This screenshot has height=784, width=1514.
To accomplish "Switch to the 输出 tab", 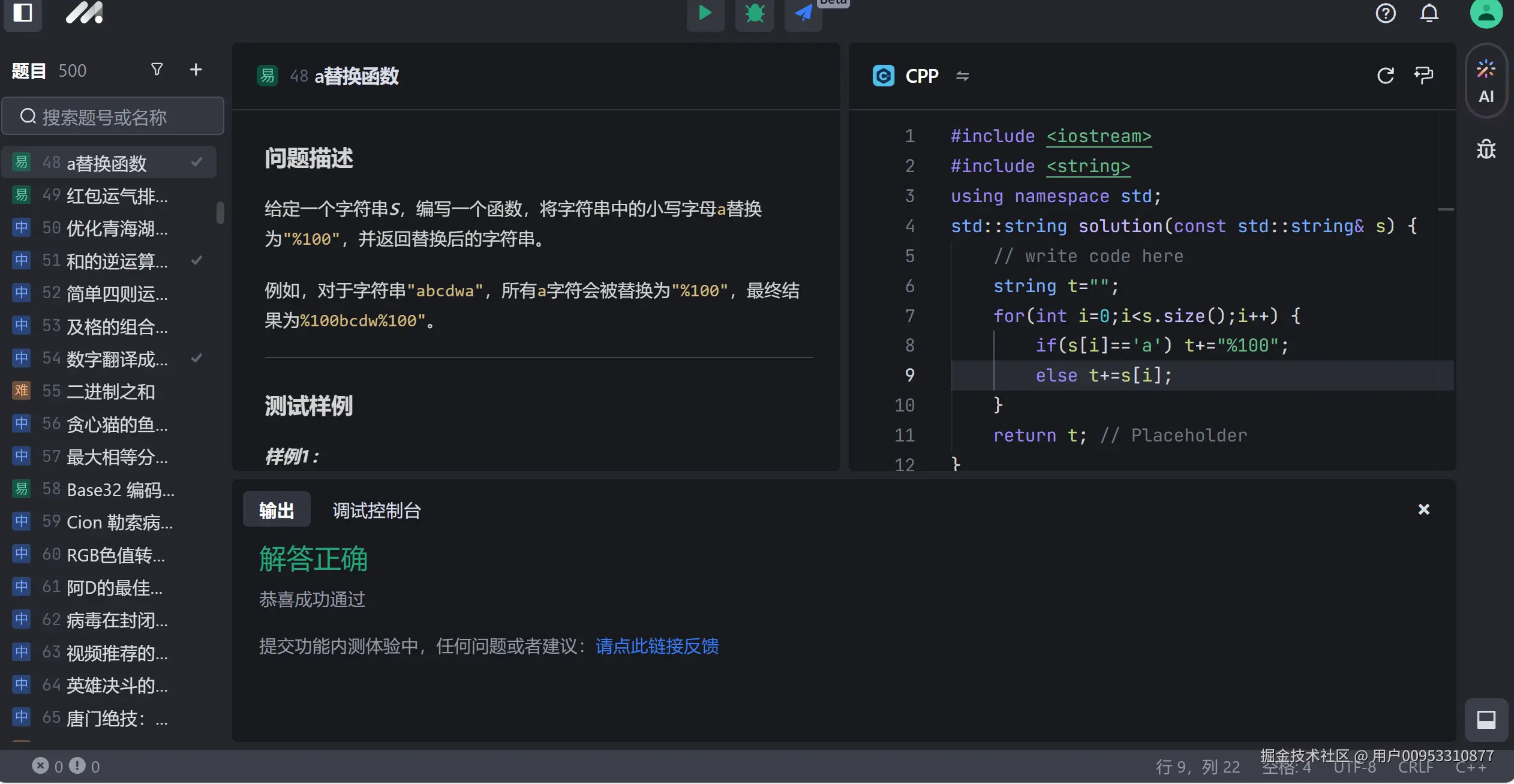I will coord(277,510).
